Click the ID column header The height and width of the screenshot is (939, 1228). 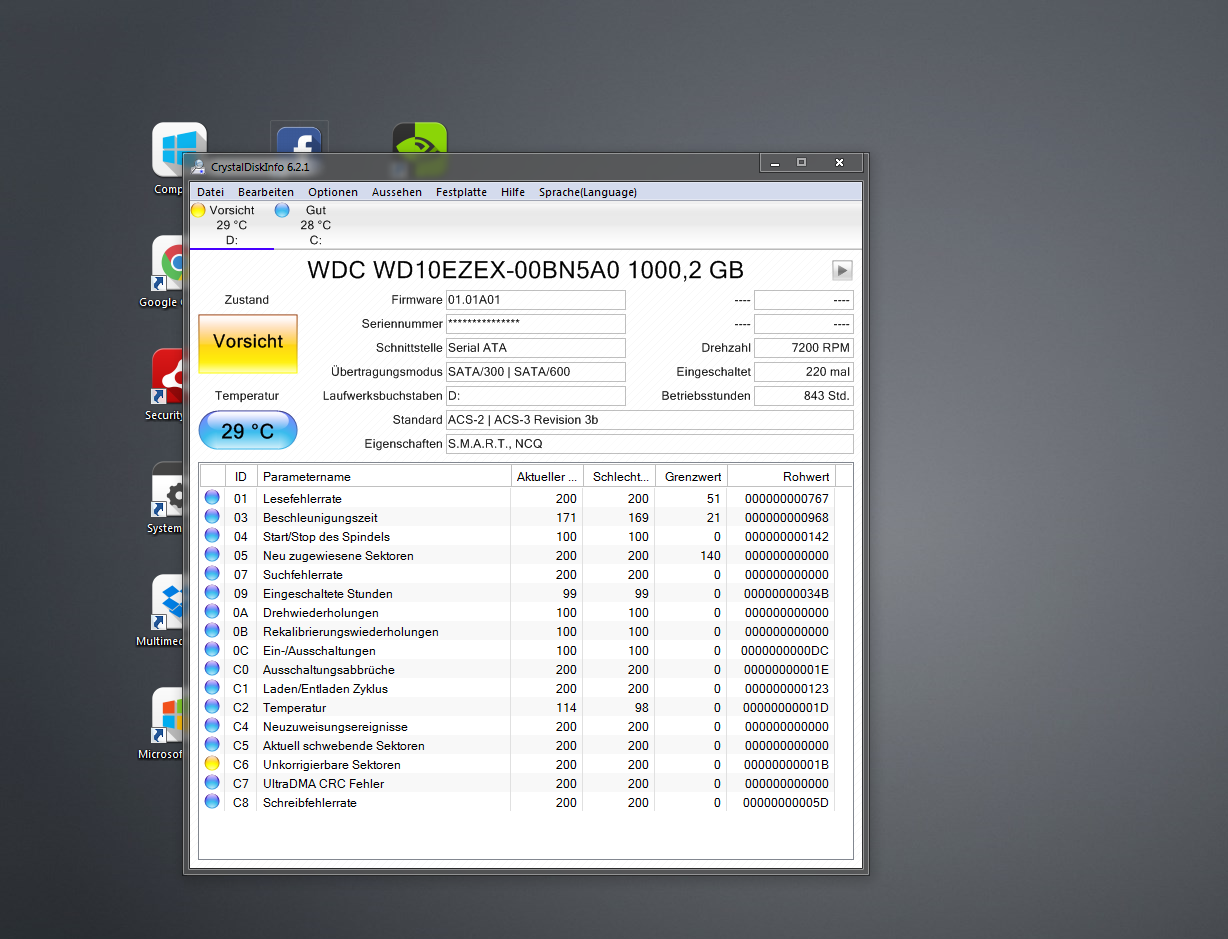241,477
